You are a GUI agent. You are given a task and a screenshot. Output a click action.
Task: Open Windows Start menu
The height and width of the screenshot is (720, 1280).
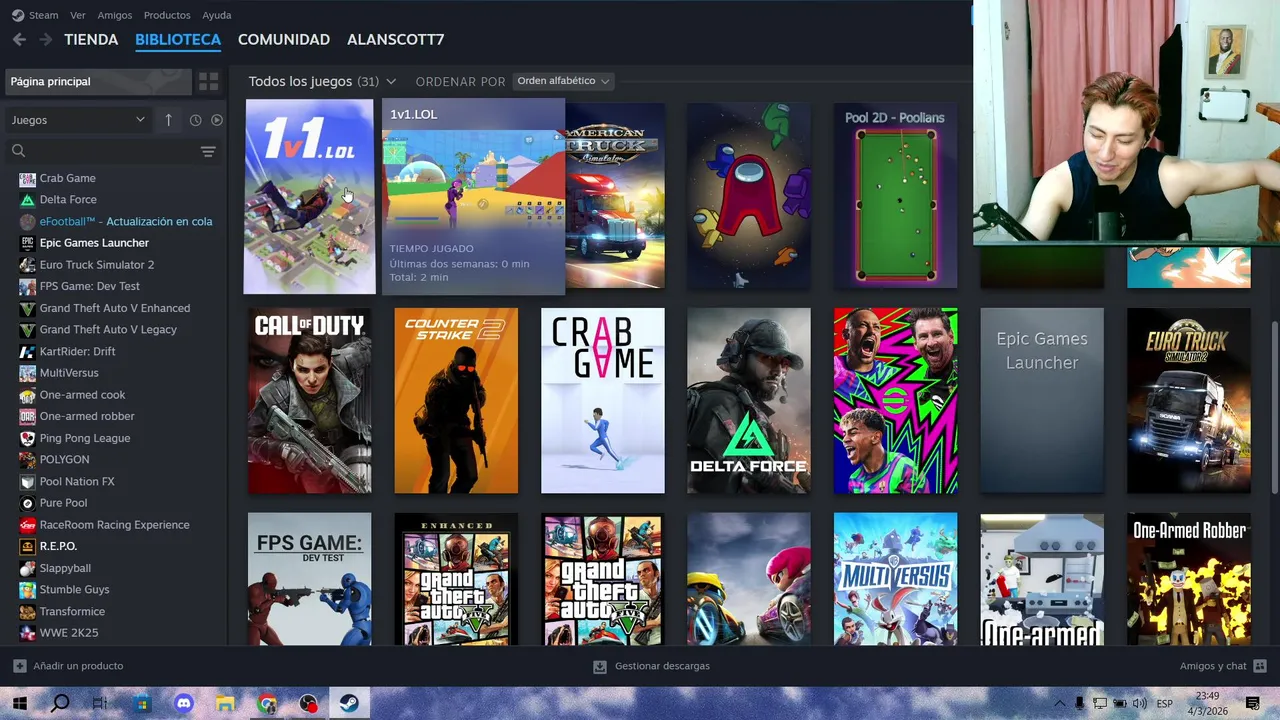point(19,703)
